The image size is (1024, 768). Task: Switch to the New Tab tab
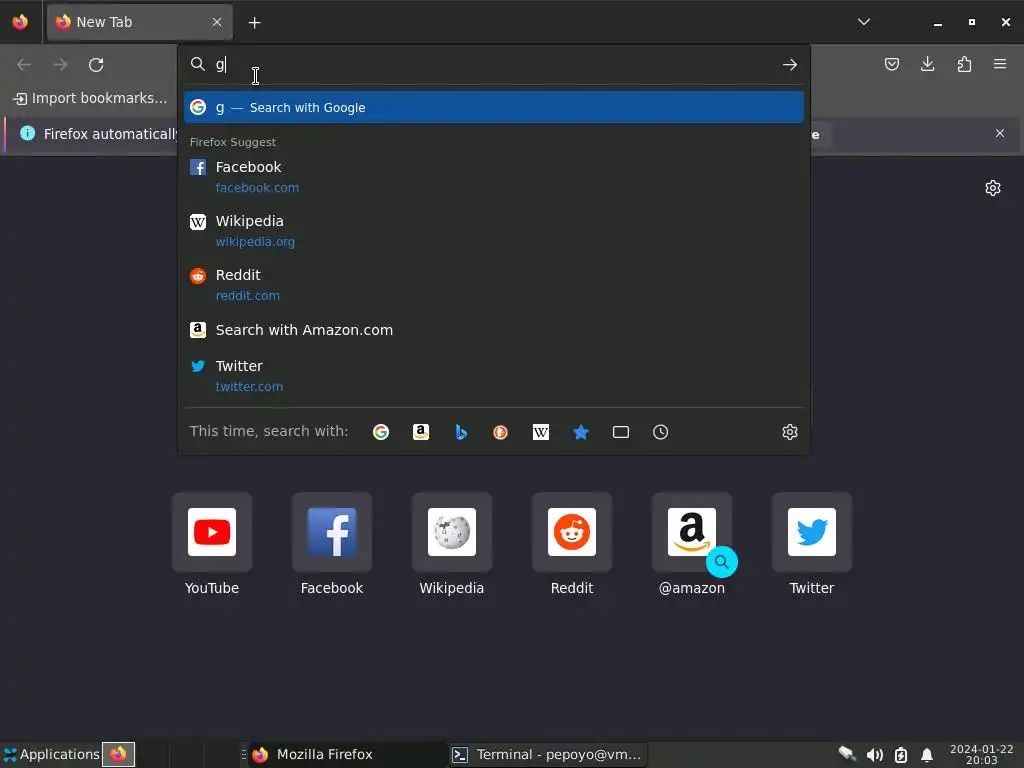point(140,22)
